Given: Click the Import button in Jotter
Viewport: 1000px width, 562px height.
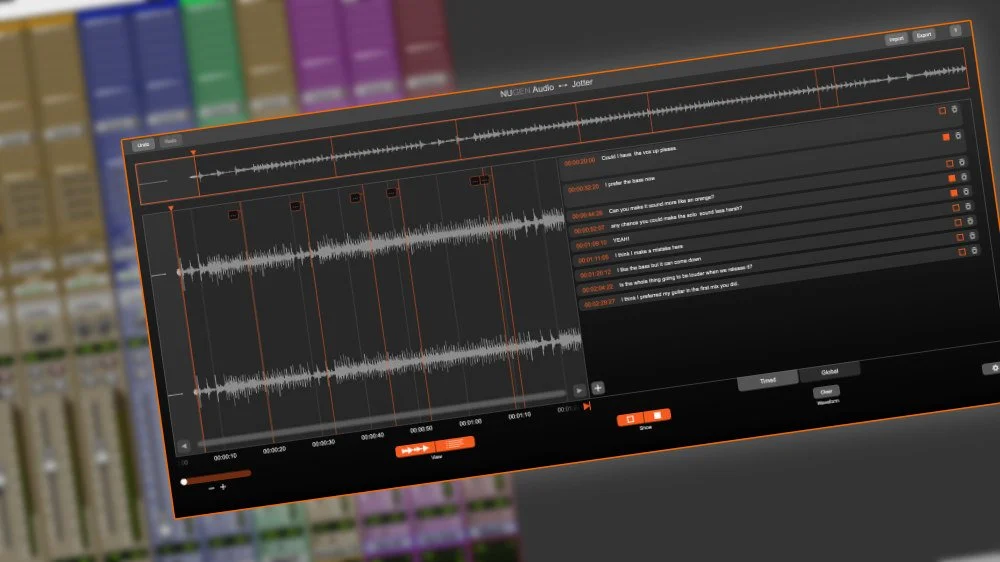Looking at the screenshot, I should point(896,39).
